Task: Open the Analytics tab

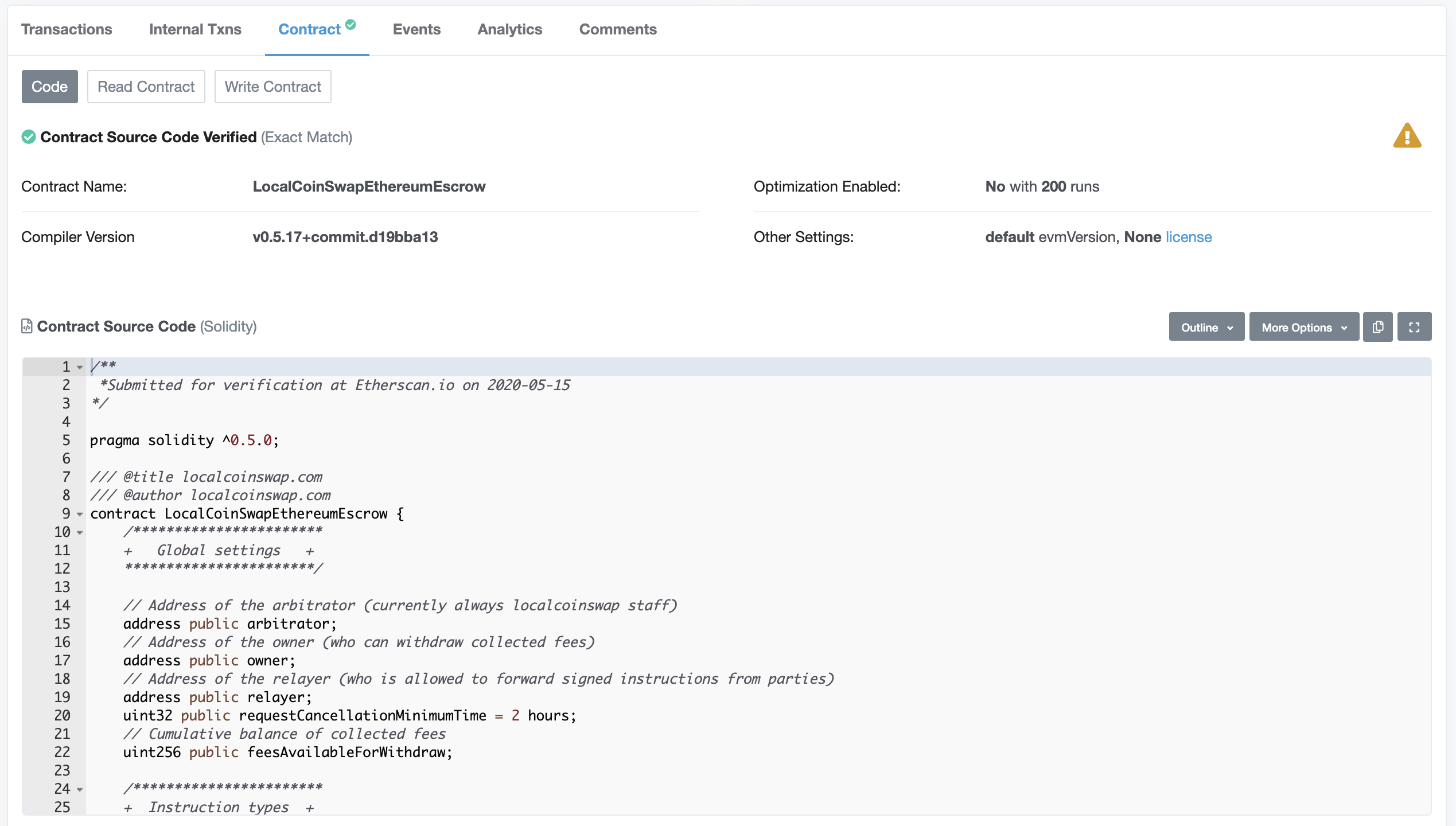Action: [509, 29]
